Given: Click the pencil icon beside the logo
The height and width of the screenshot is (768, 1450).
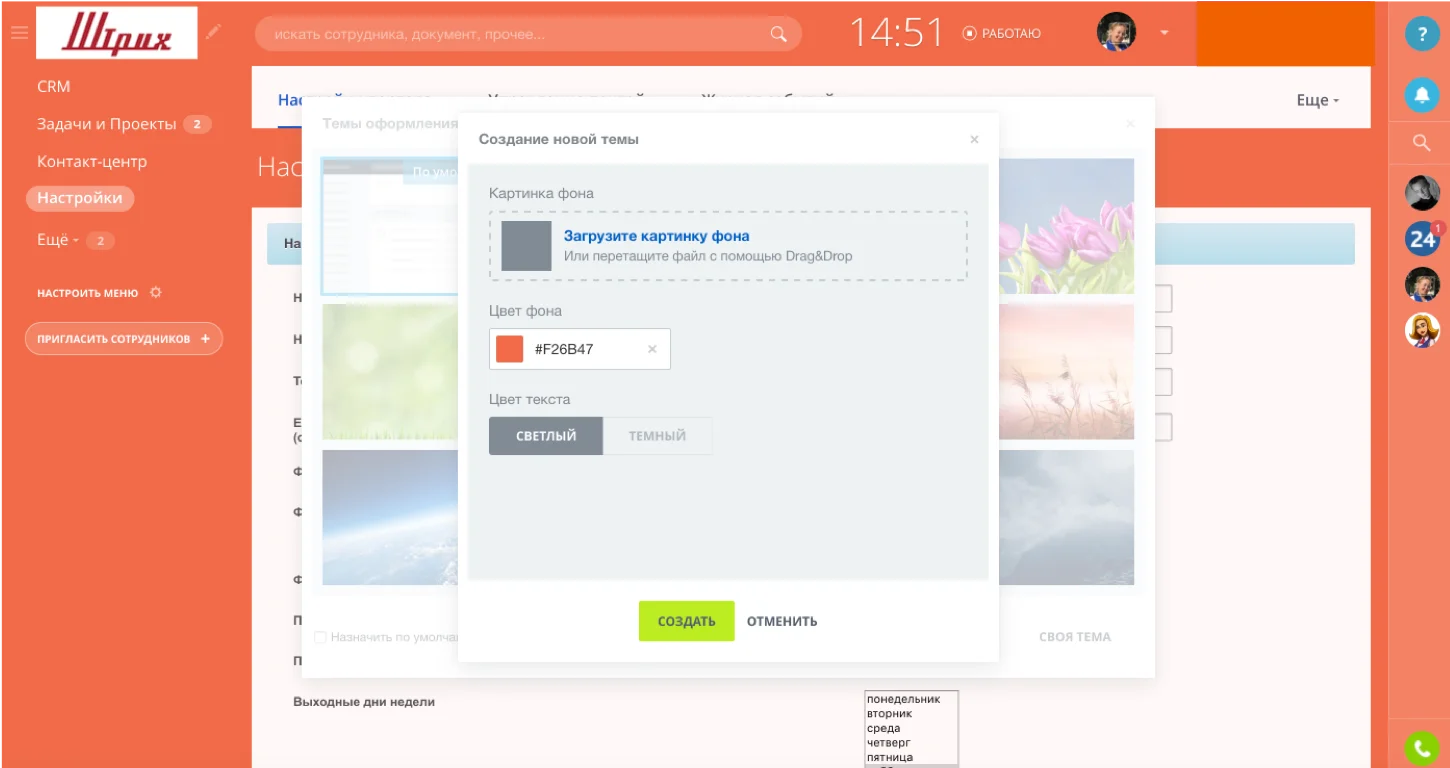Looking at the screenshot, I should coord(213,32).
